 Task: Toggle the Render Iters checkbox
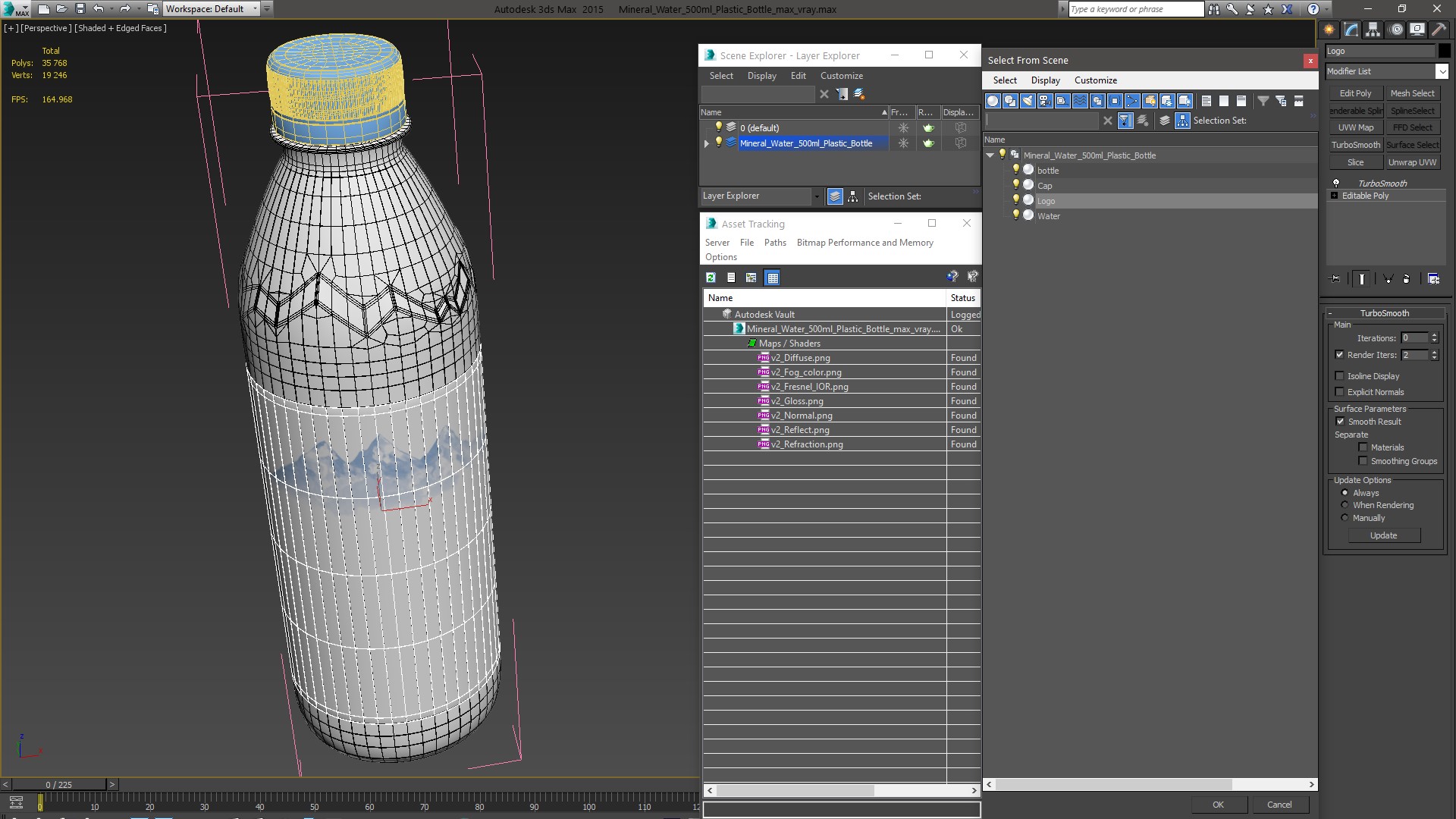pos(1339,355)
